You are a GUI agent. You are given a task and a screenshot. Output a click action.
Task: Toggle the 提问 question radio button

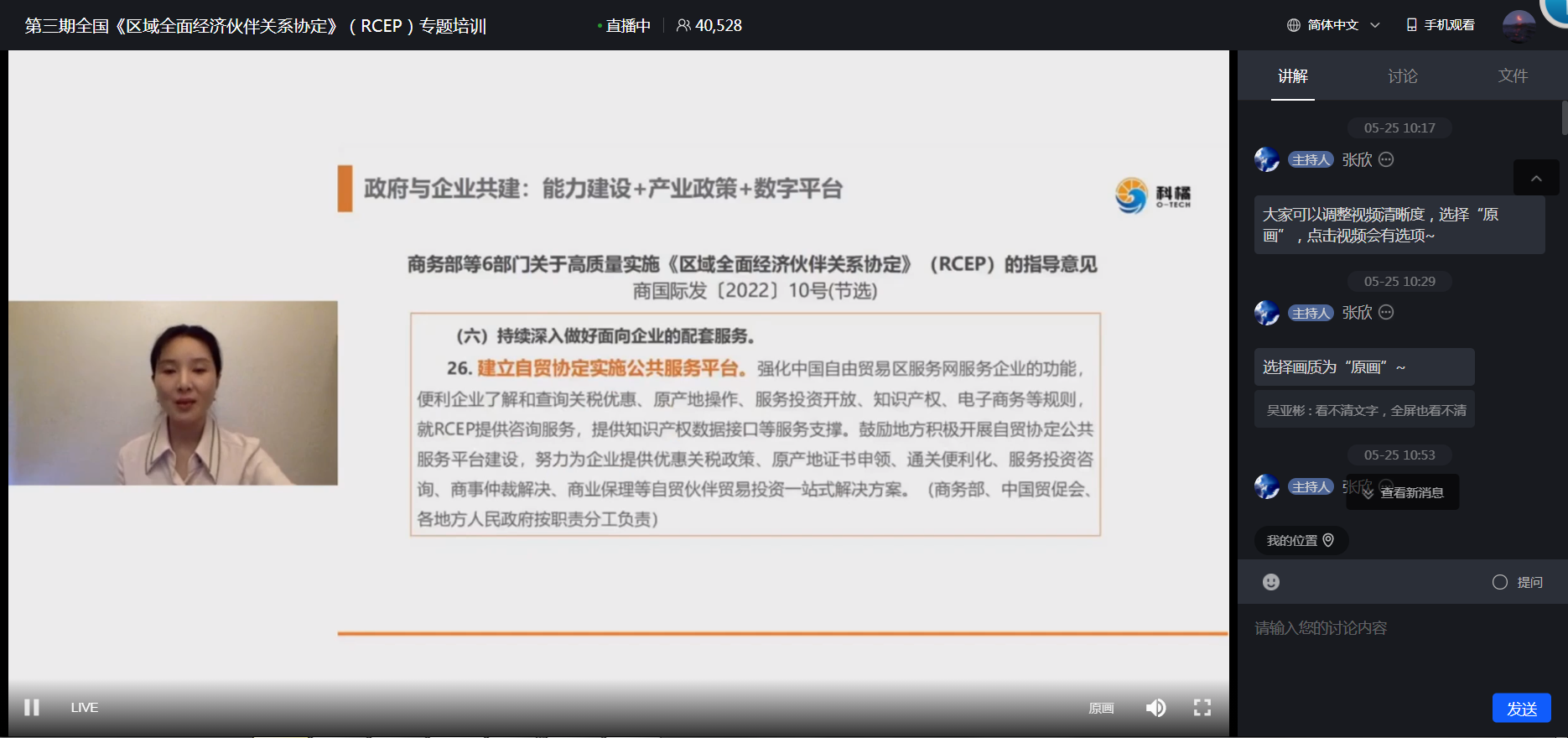(x=1500, y=582)
